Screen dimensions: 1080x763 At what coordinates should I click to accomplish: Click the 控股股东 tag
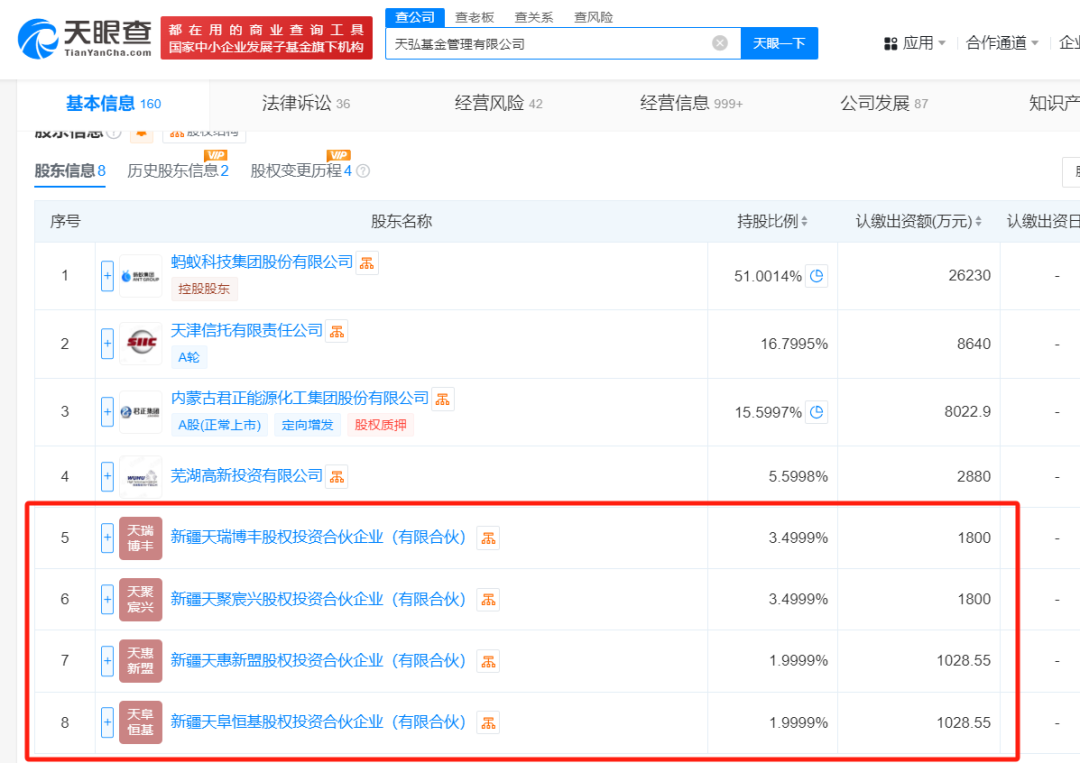(204, 289)
